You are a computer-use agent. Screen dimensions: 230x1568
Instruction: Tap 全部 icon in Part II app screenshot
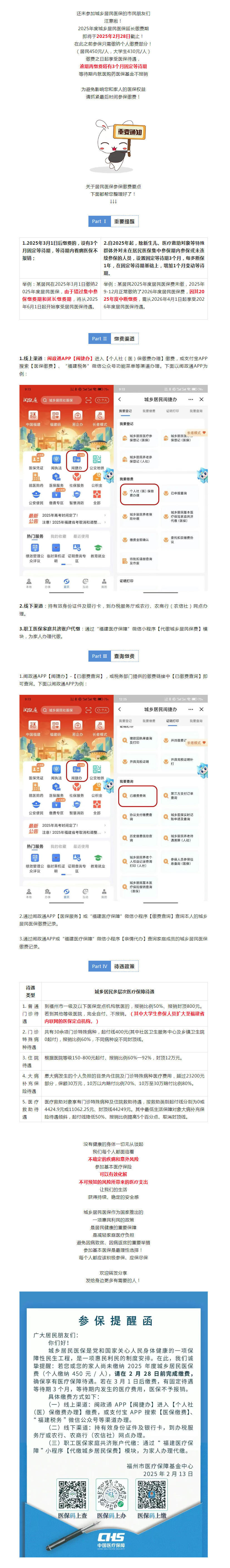tap(97, 497)
